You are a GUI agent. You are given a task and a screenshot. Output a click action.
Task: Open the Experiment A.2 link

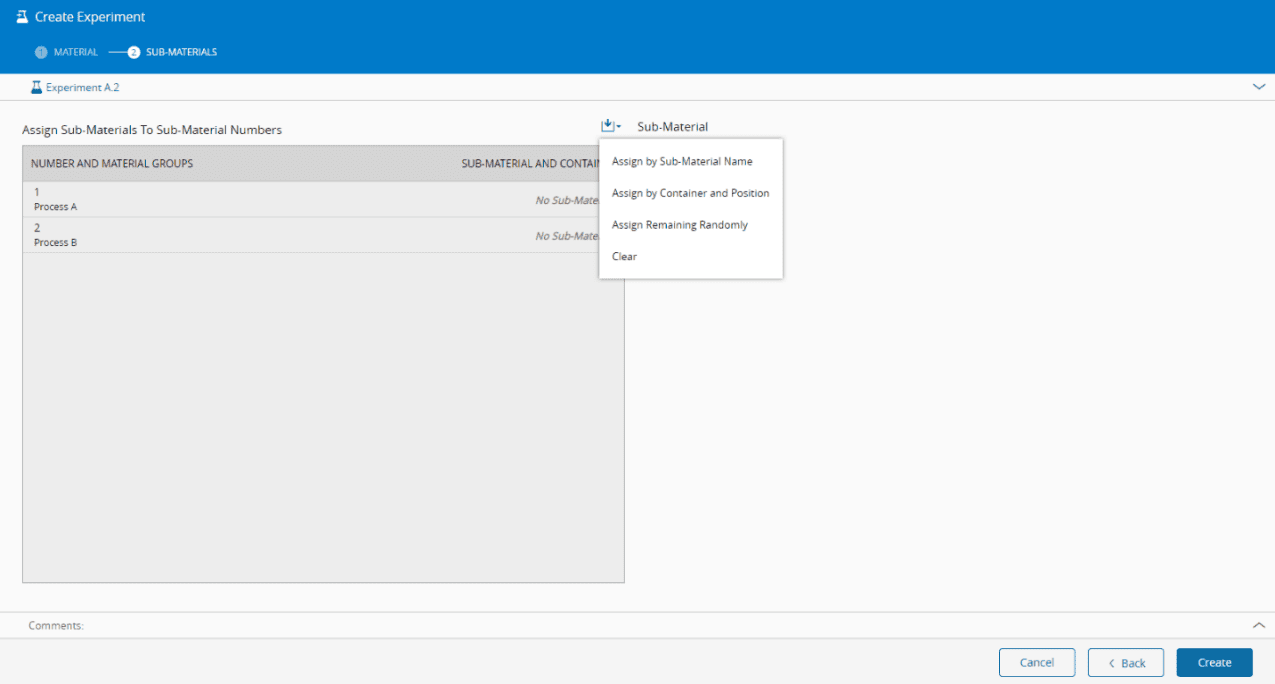tap(82, 88)
